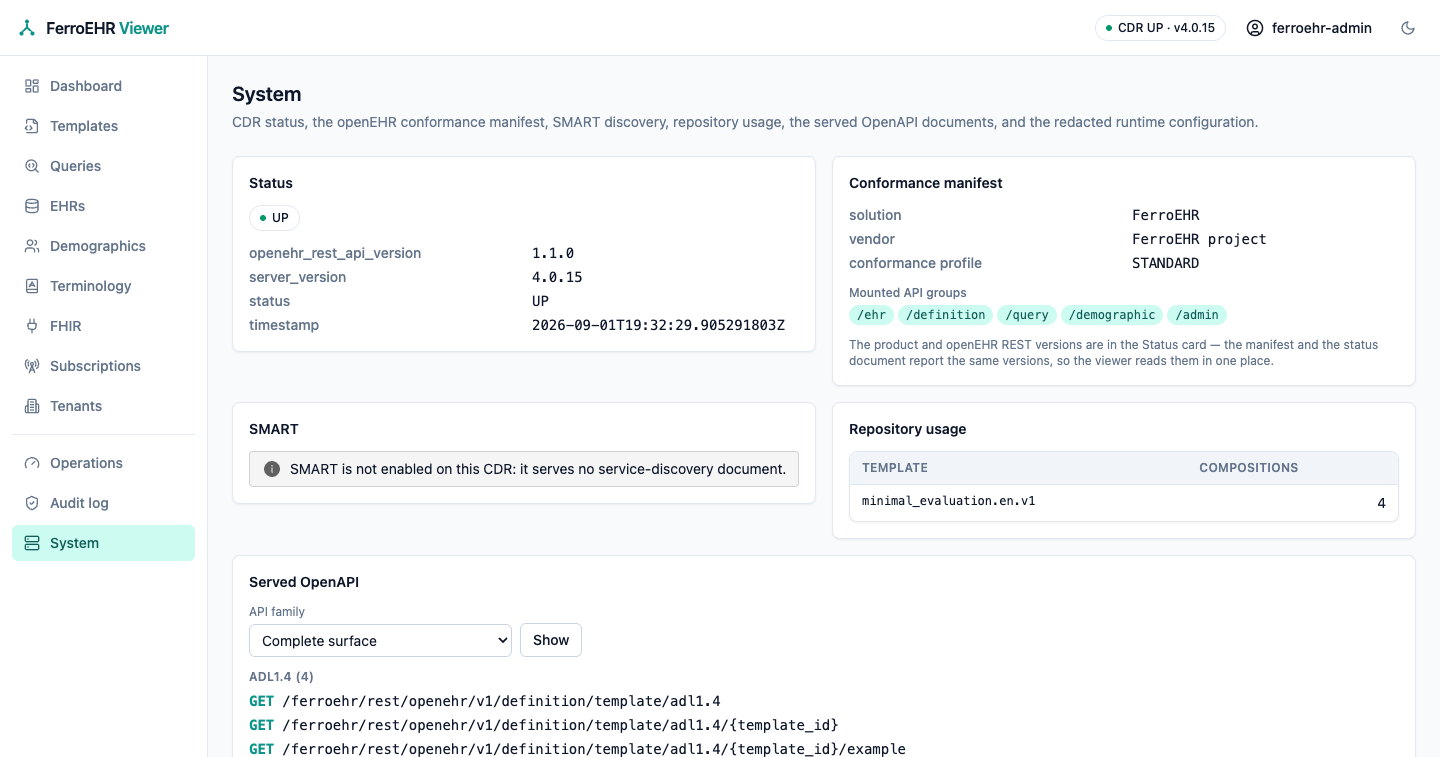Click the Audit log shield icon
Image resolution: width=1440 pixels, height=757 pixels.
[32, 503]
